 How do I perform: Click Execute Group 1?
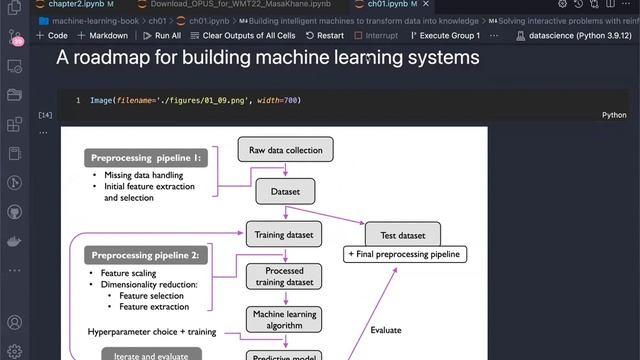[x=445, y=36]
